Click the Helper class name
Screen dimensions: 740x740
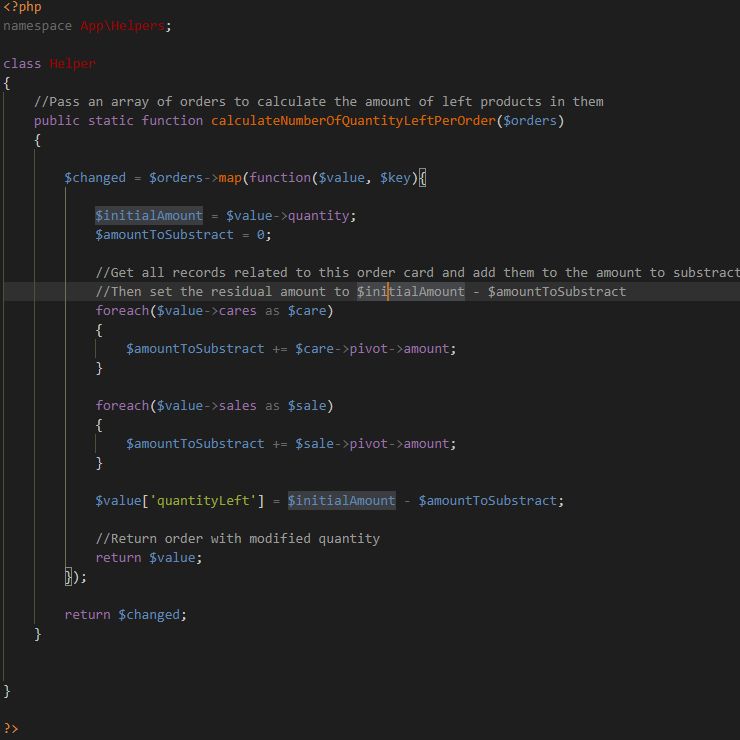tap(72, 64)
